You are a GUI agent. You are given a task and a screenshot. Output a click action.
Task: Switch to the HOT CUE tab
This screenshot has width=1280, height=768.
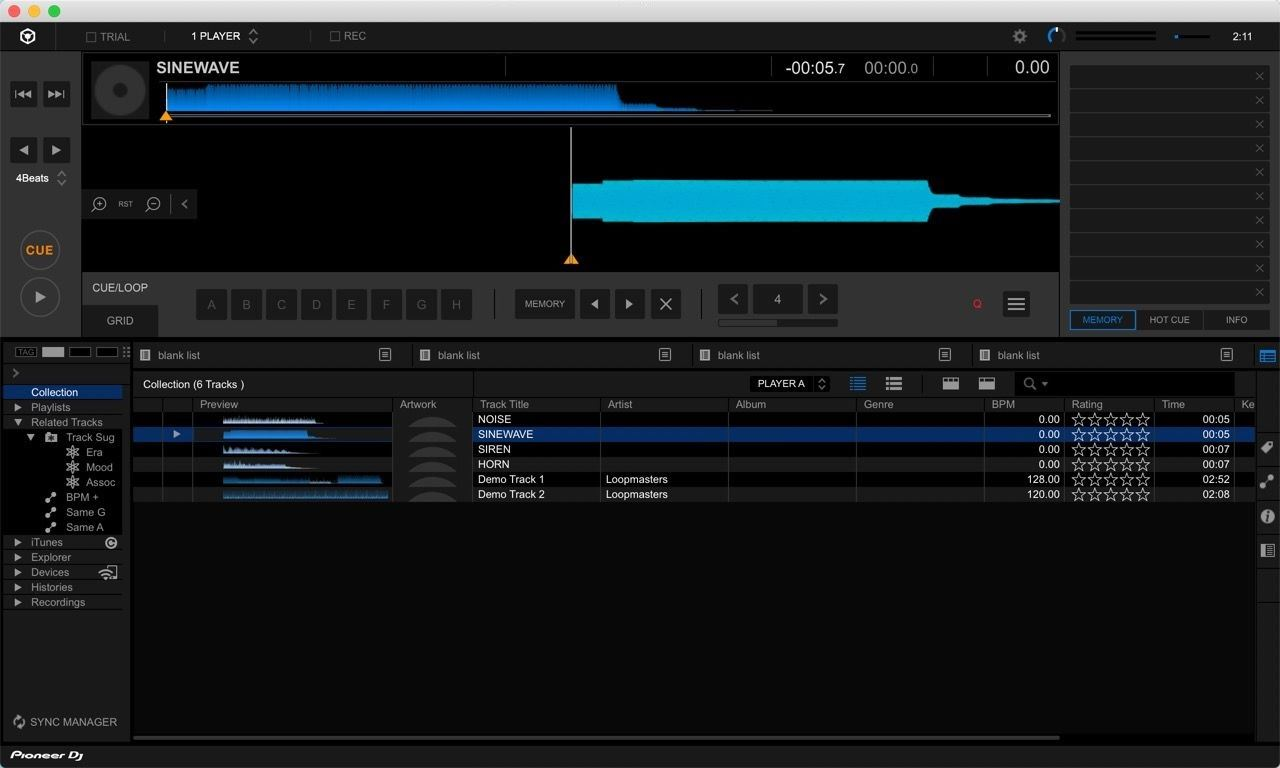1169,319
